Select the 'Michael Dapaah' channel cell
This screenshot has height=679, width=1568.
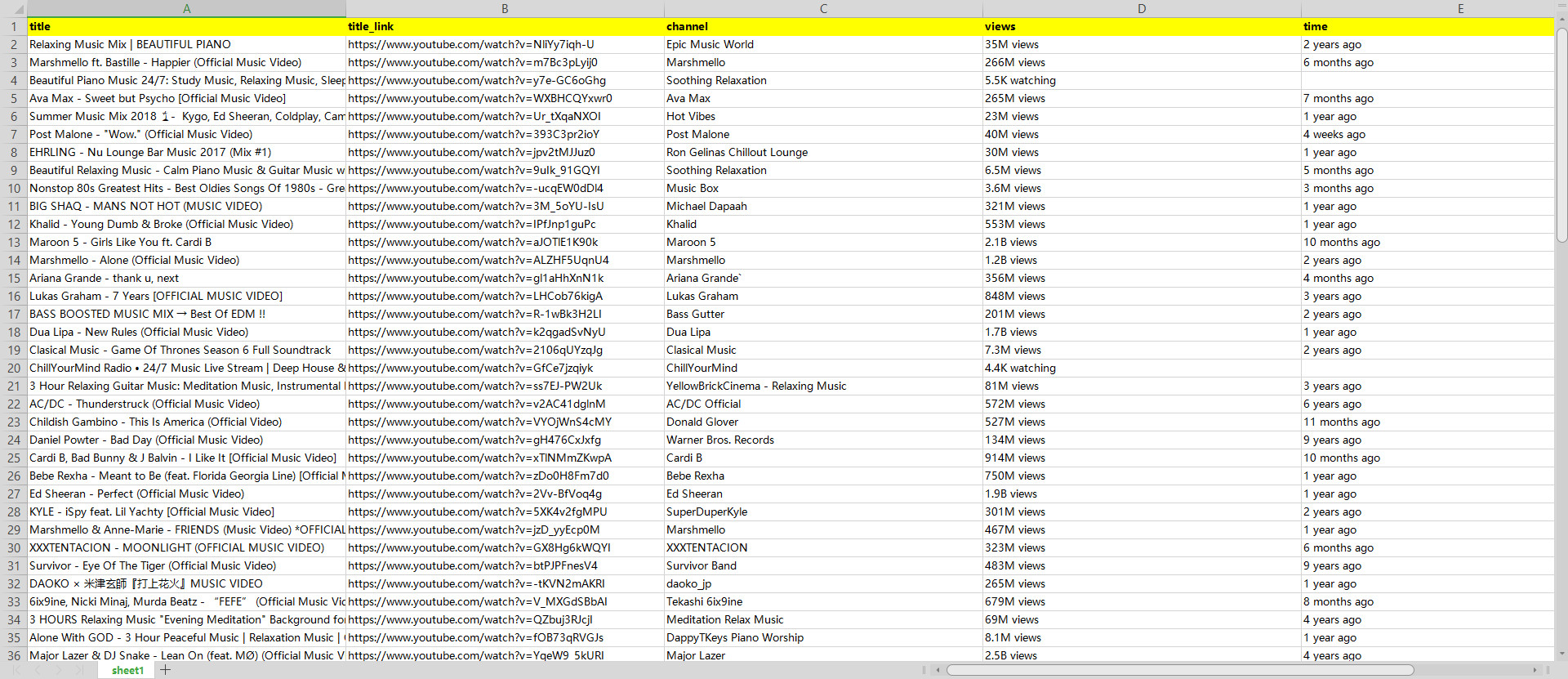[x=823, y=206]
